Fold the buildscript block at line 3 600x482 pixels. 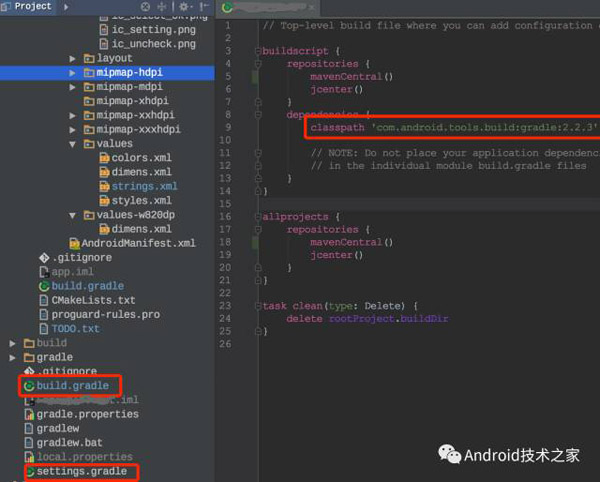(258, 51)
